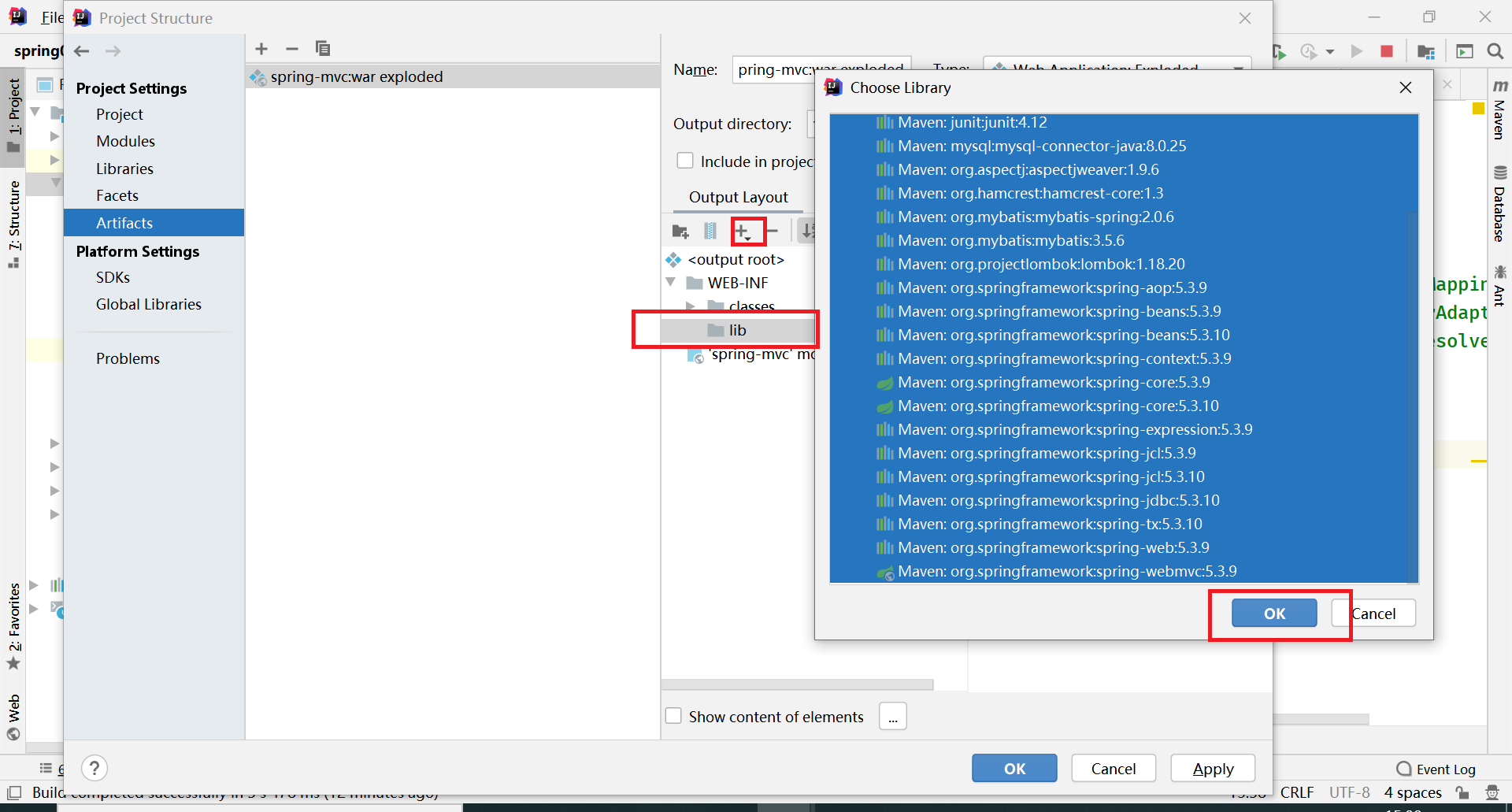Select Global Libraries under Platform Settings
The height and width of the screenshot is (812, 1512).
click(149, 304)
